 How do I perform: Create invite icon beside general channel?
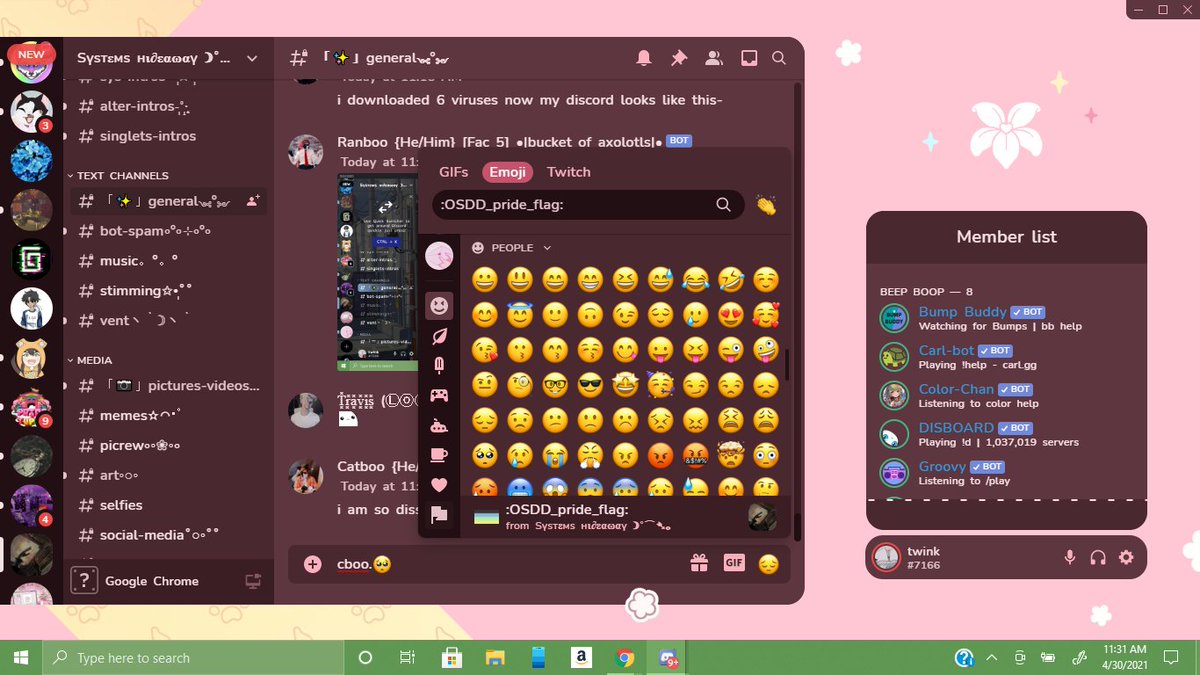(254, 201)
